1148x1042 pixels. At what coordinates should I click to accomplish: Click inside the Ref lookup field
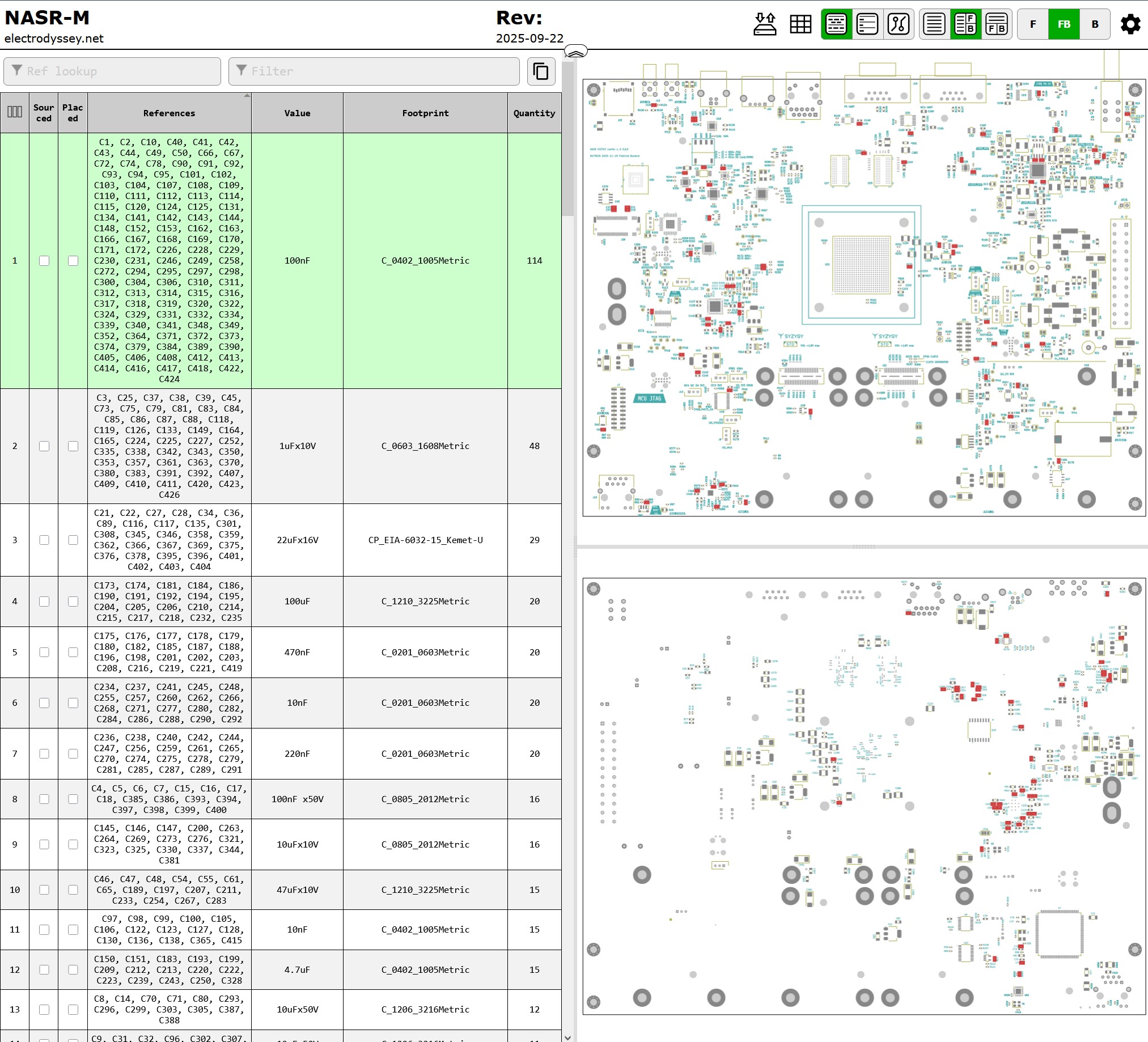pos(112,71)
